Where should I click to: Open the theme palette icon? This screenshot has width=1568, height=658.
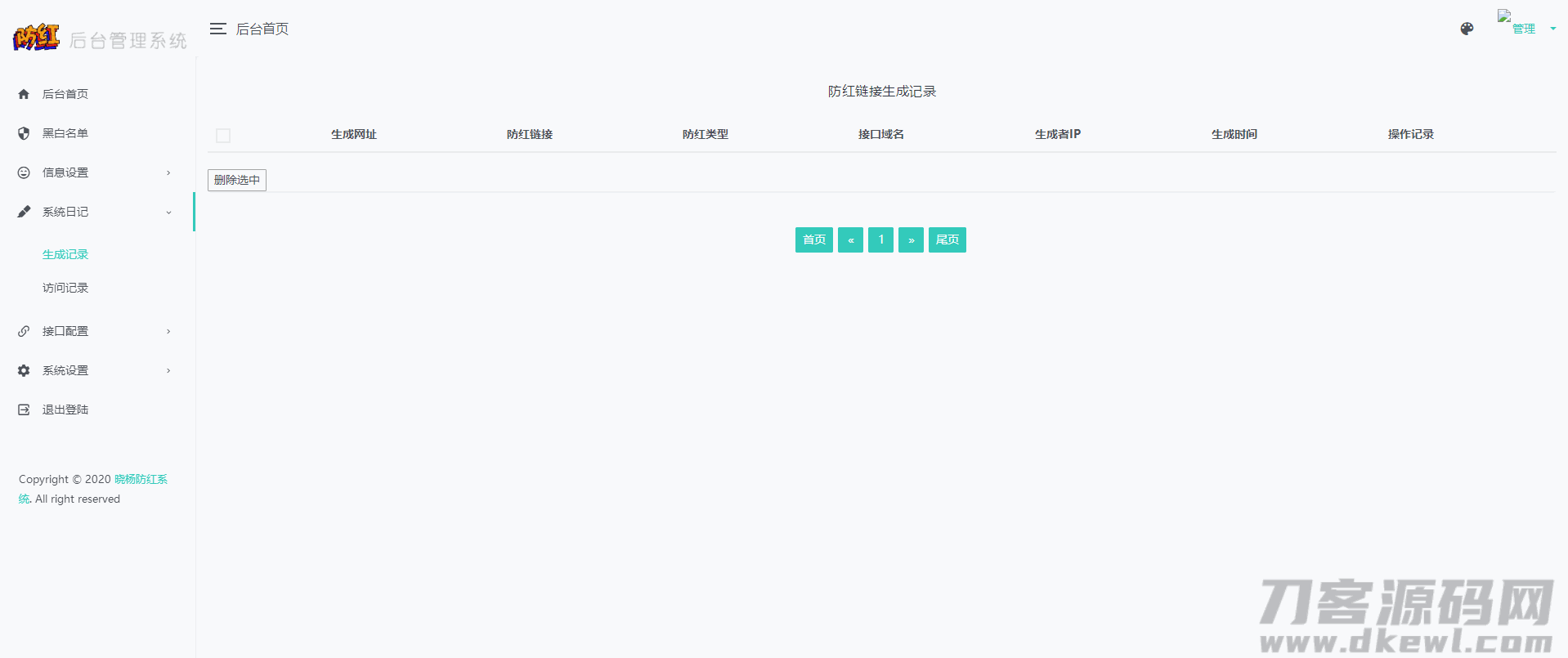pyautogui.click(x=1467, y=29)
